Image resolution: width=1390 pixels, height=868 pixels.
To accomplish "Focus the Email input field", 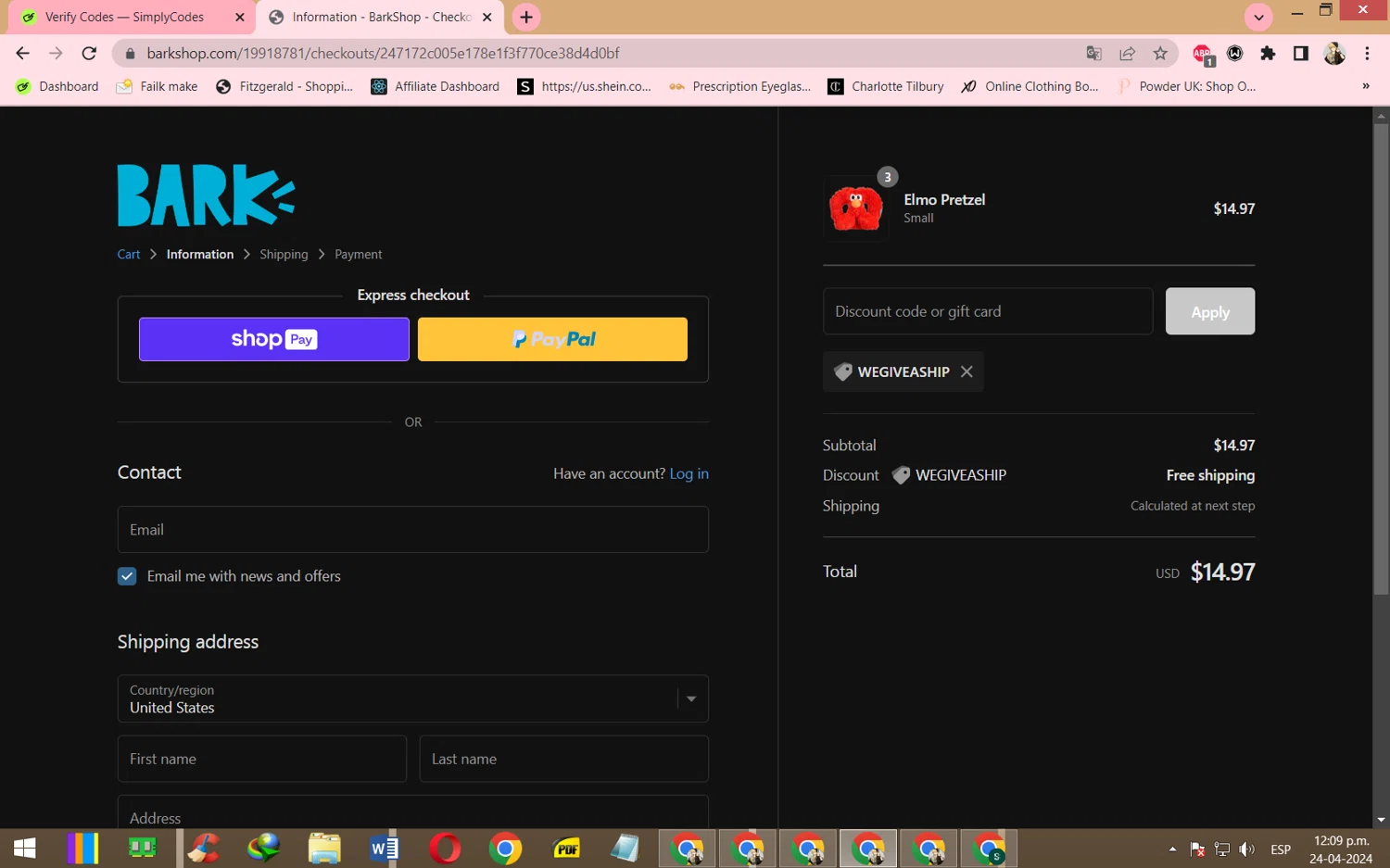I will click(413, 529).
